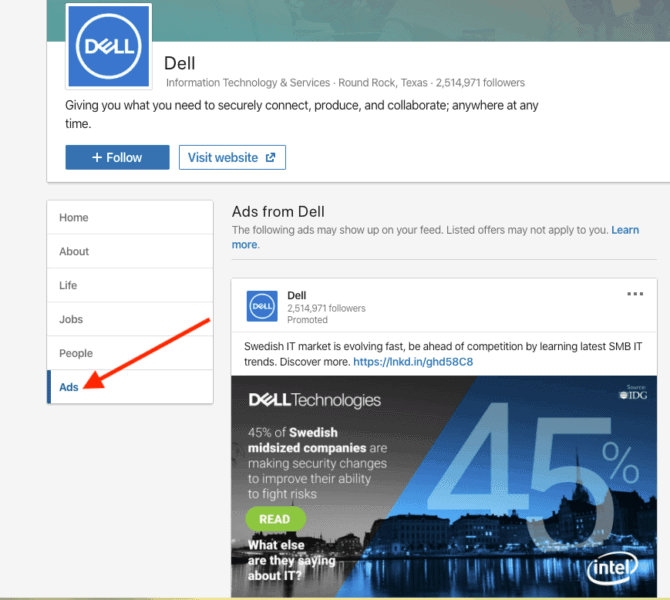Click 'Information Technology & Services' text
670x600 pixels.
click(x=248, y=82)
